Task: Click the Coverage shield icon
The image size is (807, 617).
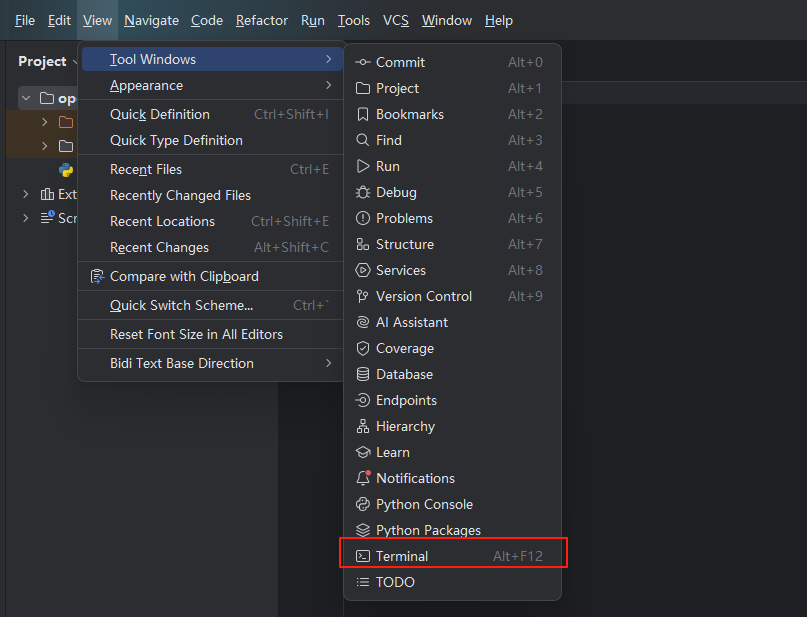Action: 363,348
